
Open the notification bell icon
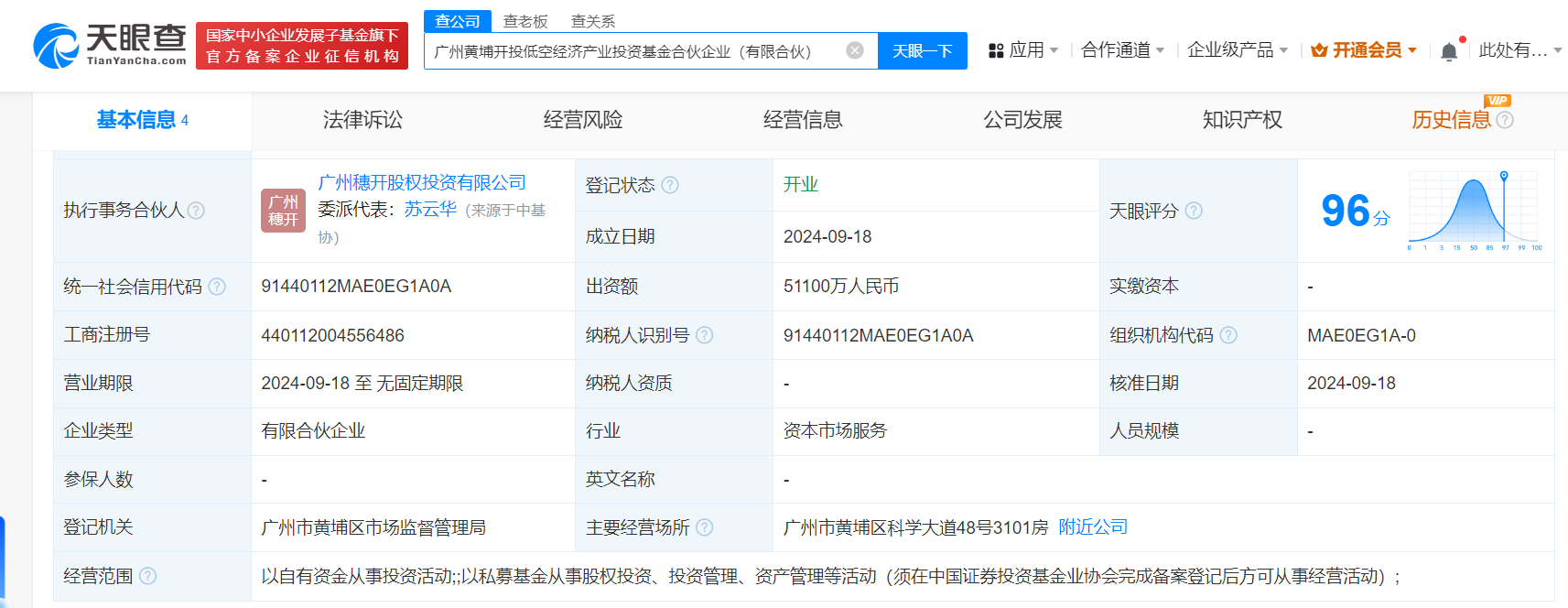pyautogui.click(x=1449, y=51)
